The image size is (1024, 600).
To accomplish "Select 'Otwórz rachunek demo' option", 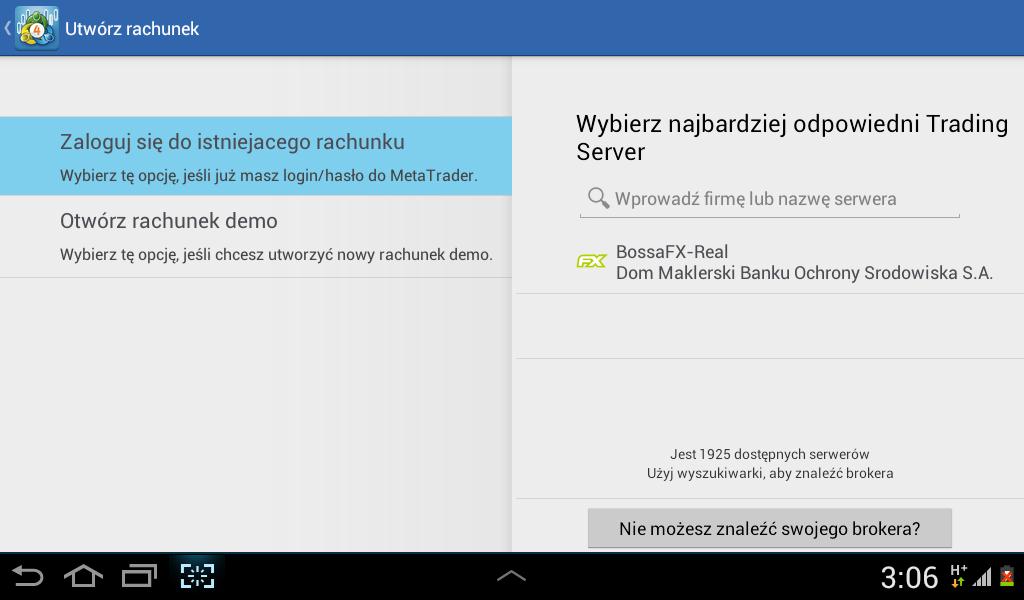I will click(256, 236).
